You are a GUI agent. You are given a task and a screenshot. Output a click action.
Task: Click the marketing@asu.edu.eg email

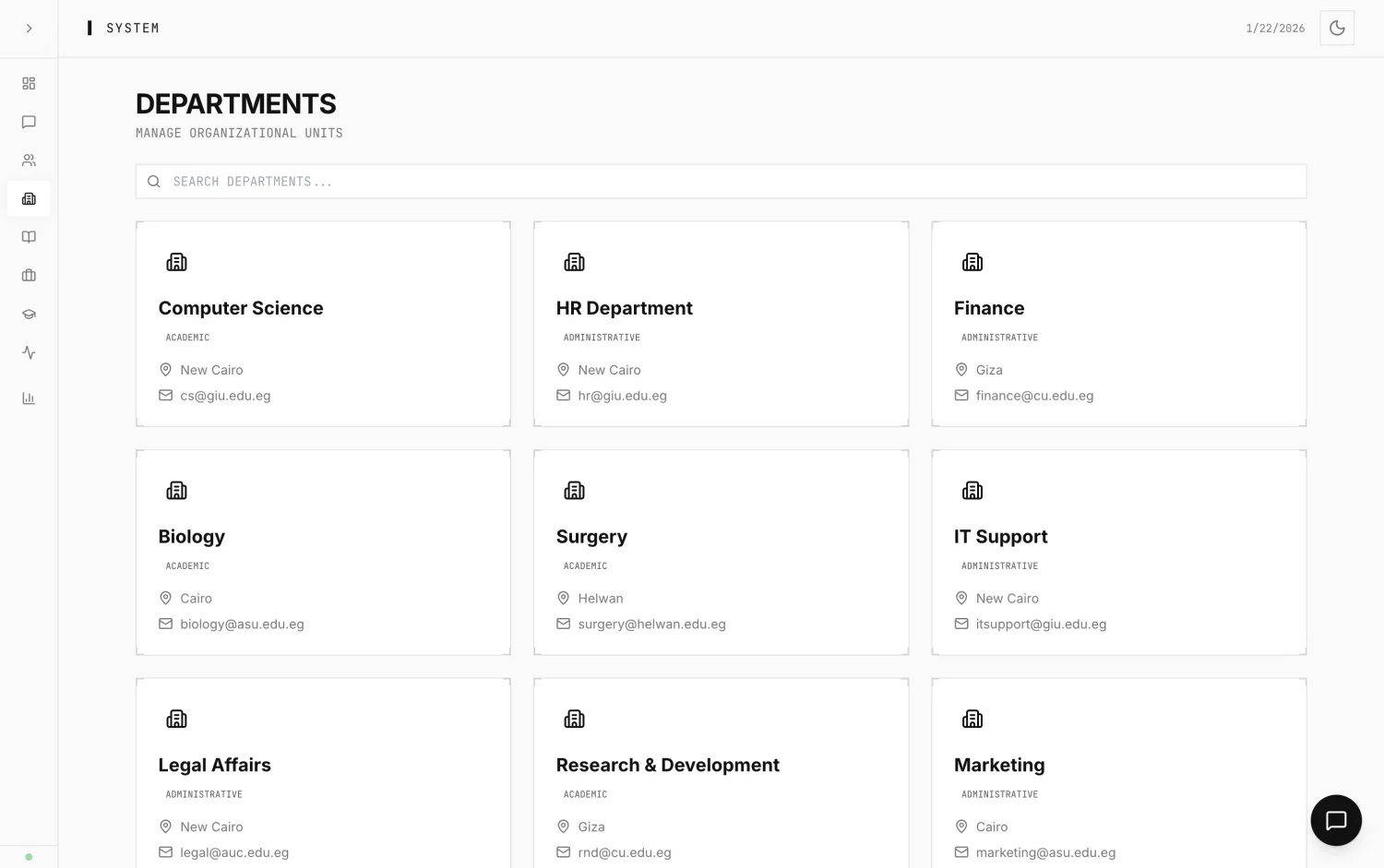[x=1046, y=852]
